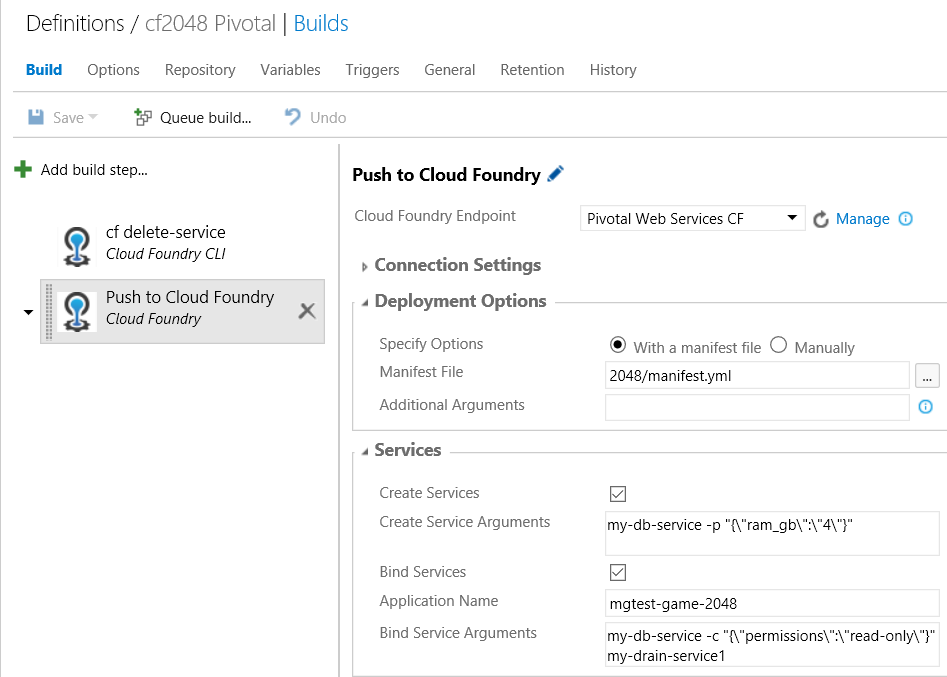Toggle the Bind Services checkbox
This screenshot has width=947, height=677.
(x=618, y=573)
